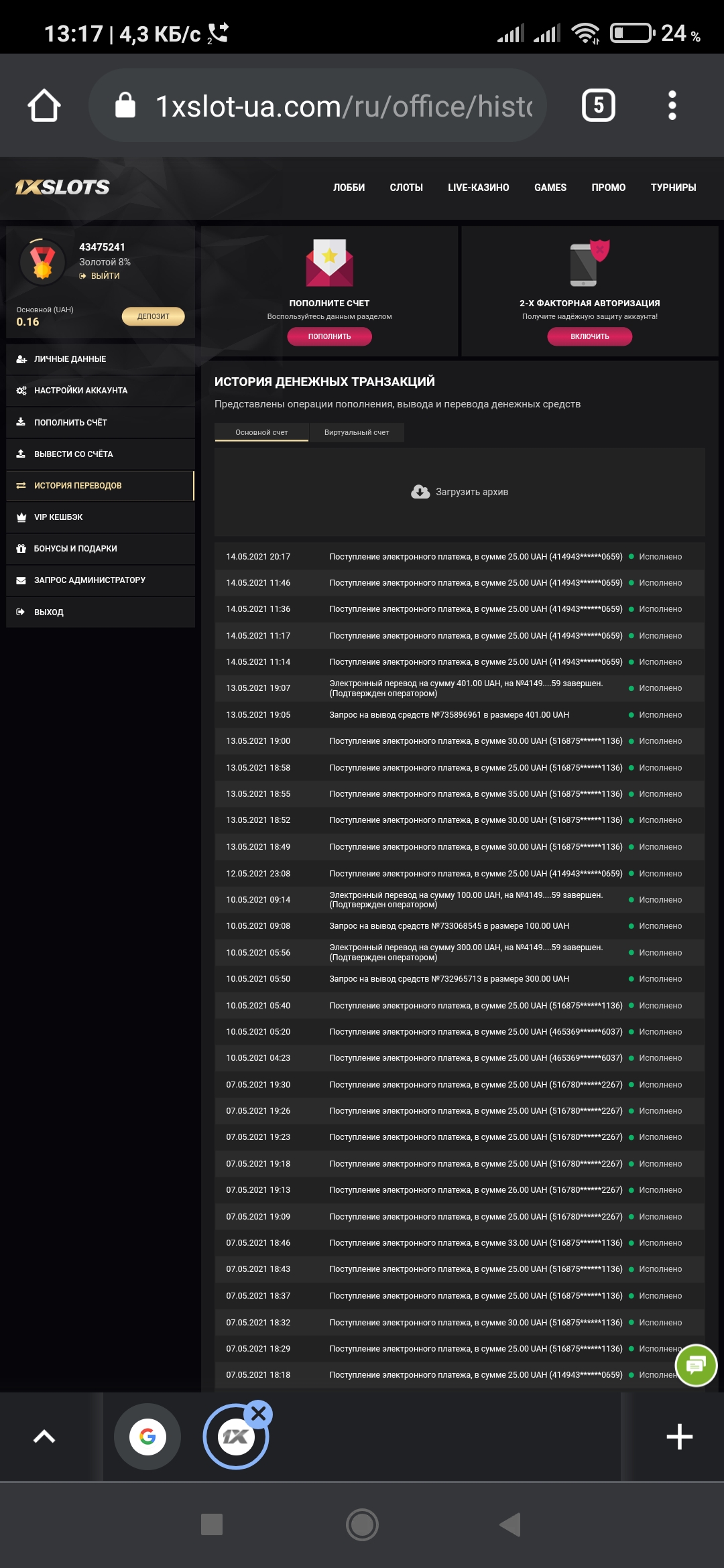Viewport: 724px width, 1568px height.
Task: Open the browser three-dot menu
Action: [x=672, y=105]
